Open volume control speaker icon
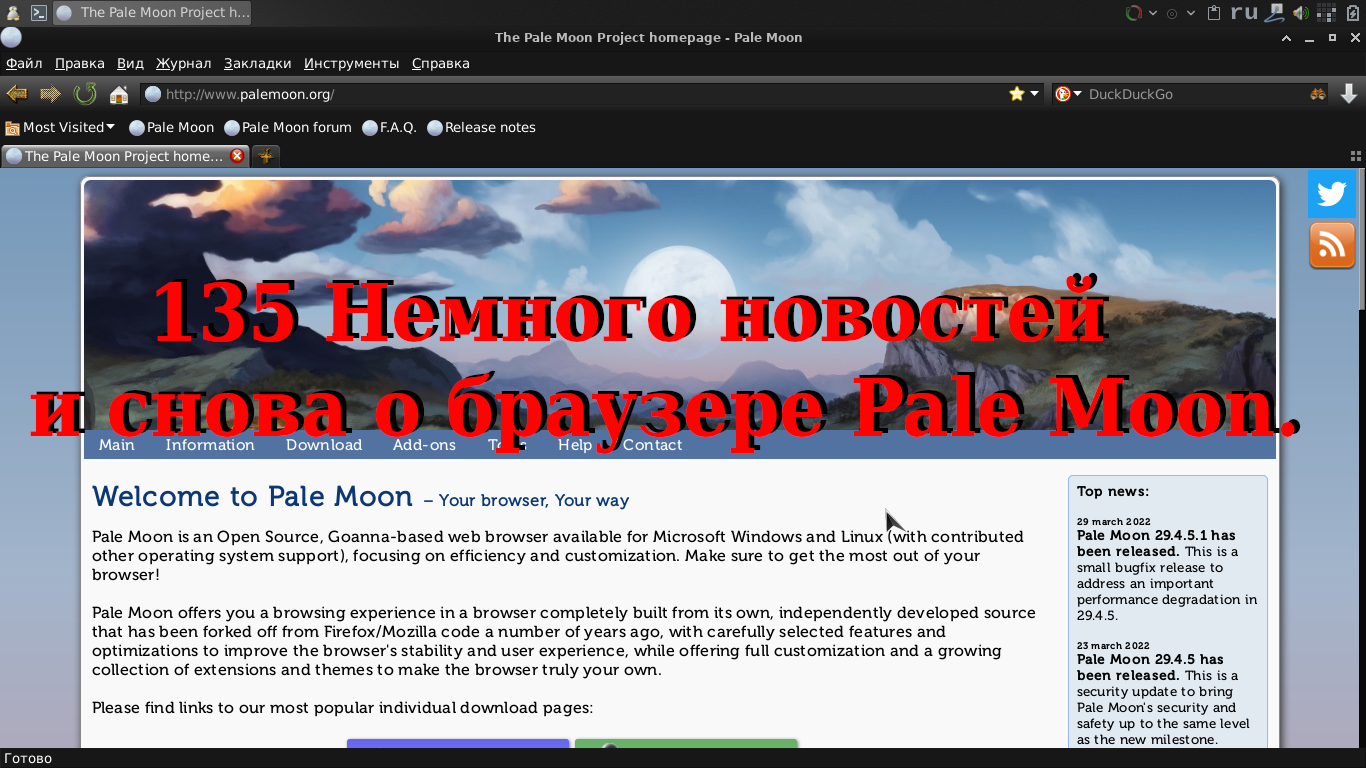Screen dimensions: 1366x768 point(1301,13)
